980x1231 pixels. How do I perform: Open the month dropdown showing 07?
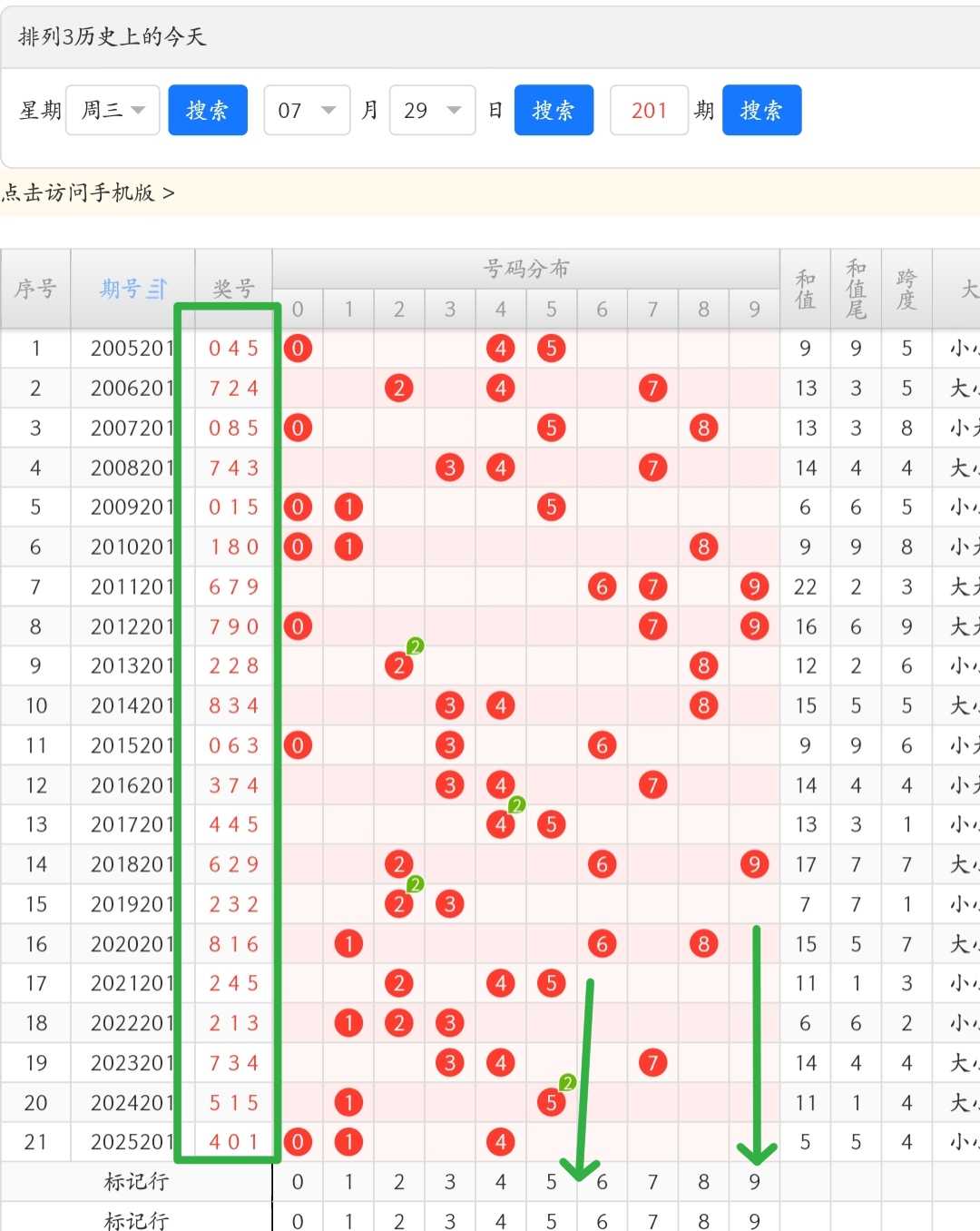[307, 110]
